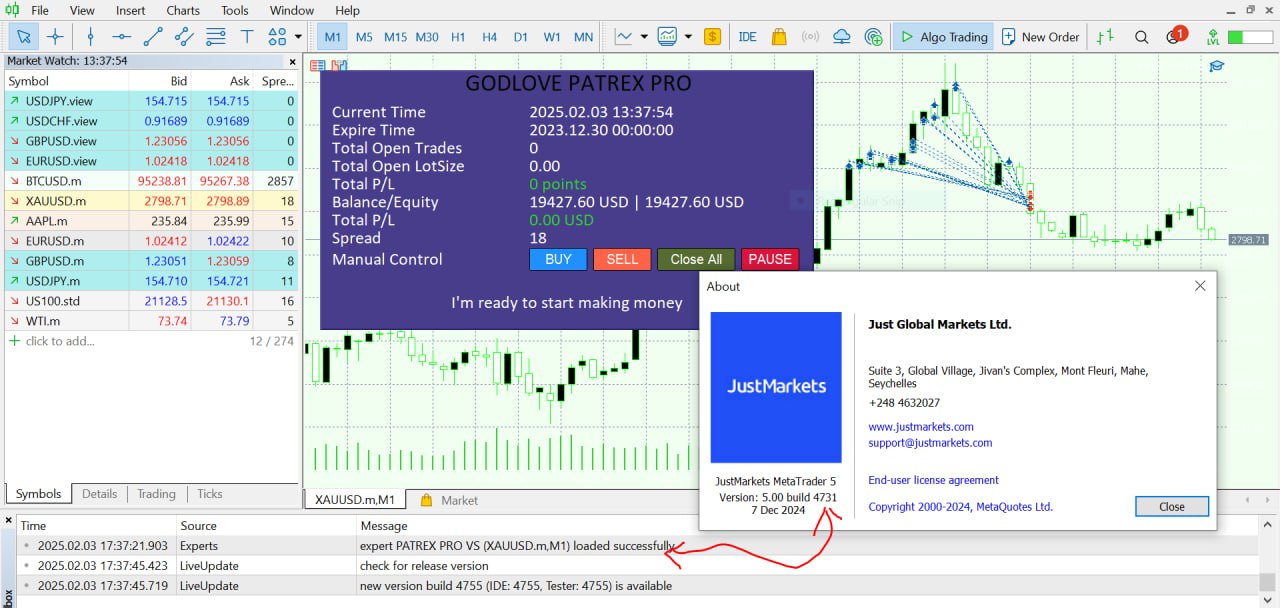Open the Charts menu
The width and height of the screenshot is (1280, 608).
pyautogui.click(x=183, y=10)
